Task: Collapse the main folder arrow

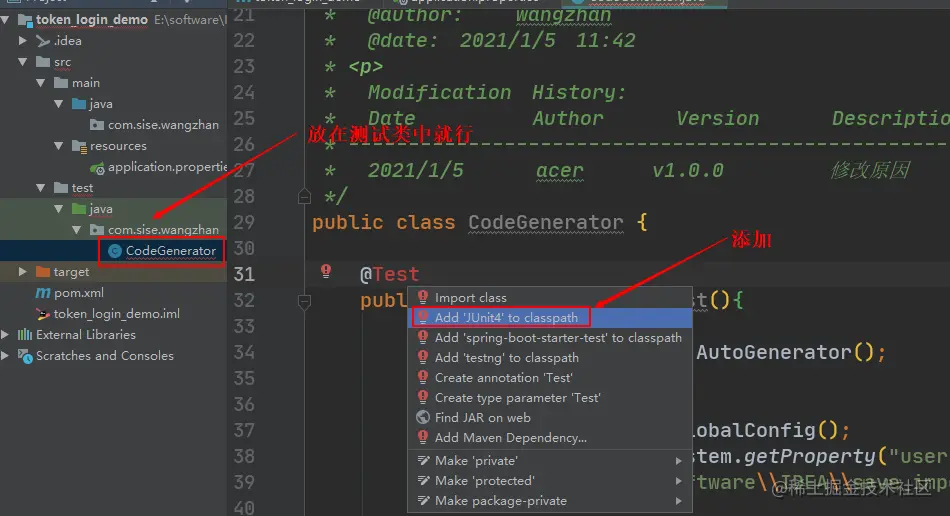Action: [41, 83]
